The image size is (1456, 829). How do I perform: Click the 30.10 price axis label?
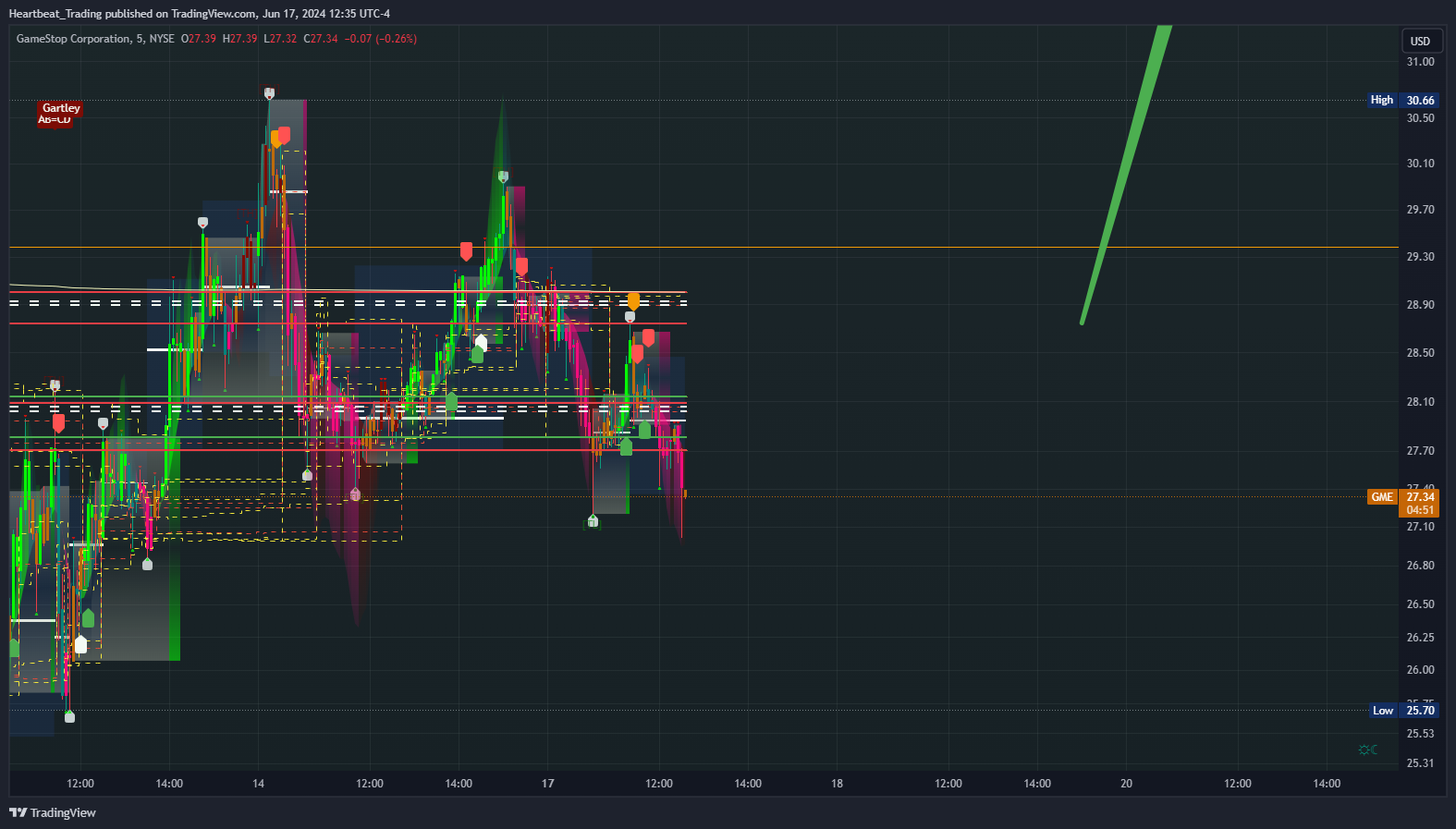(x=1420, y=164)
